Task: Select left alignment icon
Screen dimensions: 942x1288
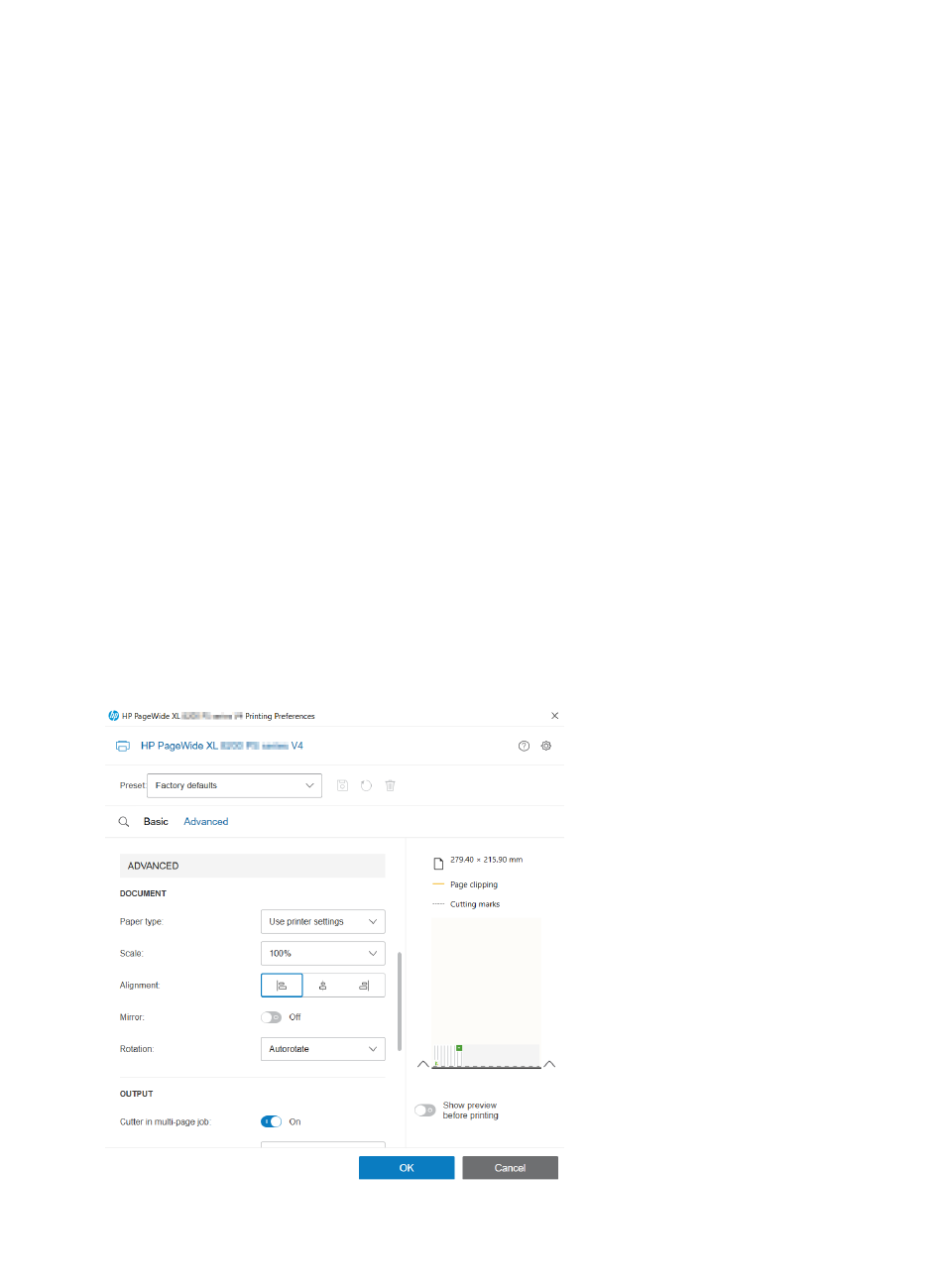Action: [282, 986]
